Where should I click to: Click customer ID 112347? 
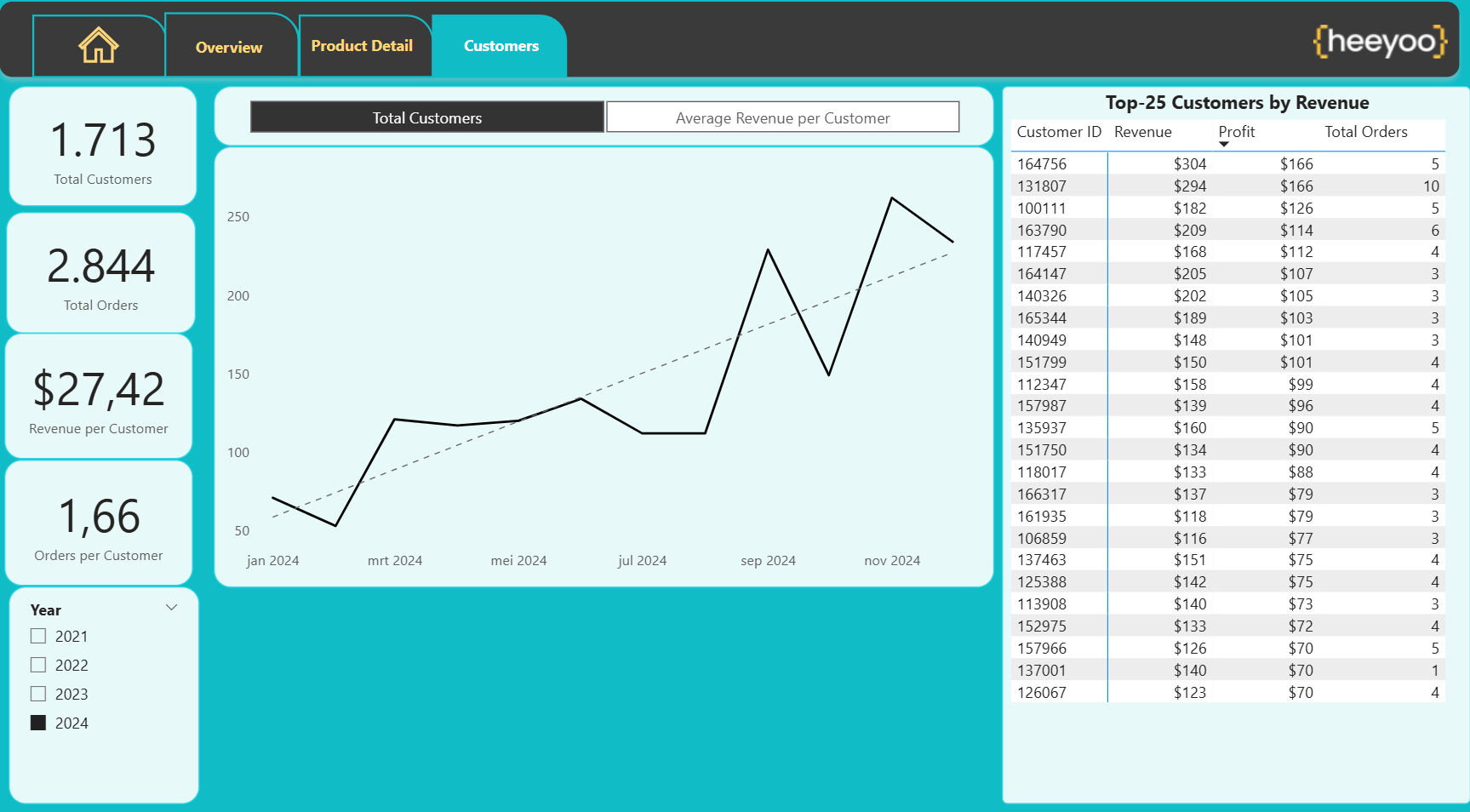tap(1041, 384)
